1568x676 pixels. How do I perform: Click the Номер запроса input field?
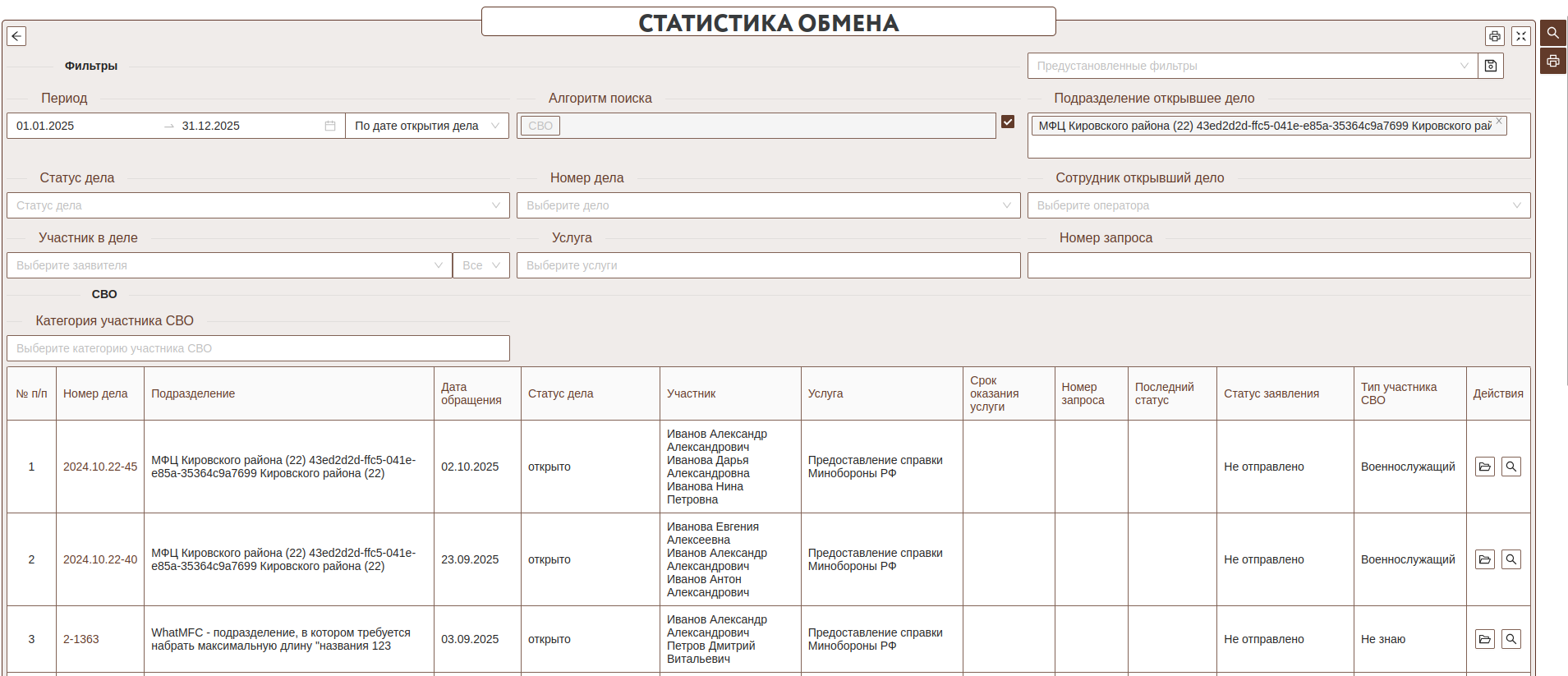click(x=1278, y=265)
